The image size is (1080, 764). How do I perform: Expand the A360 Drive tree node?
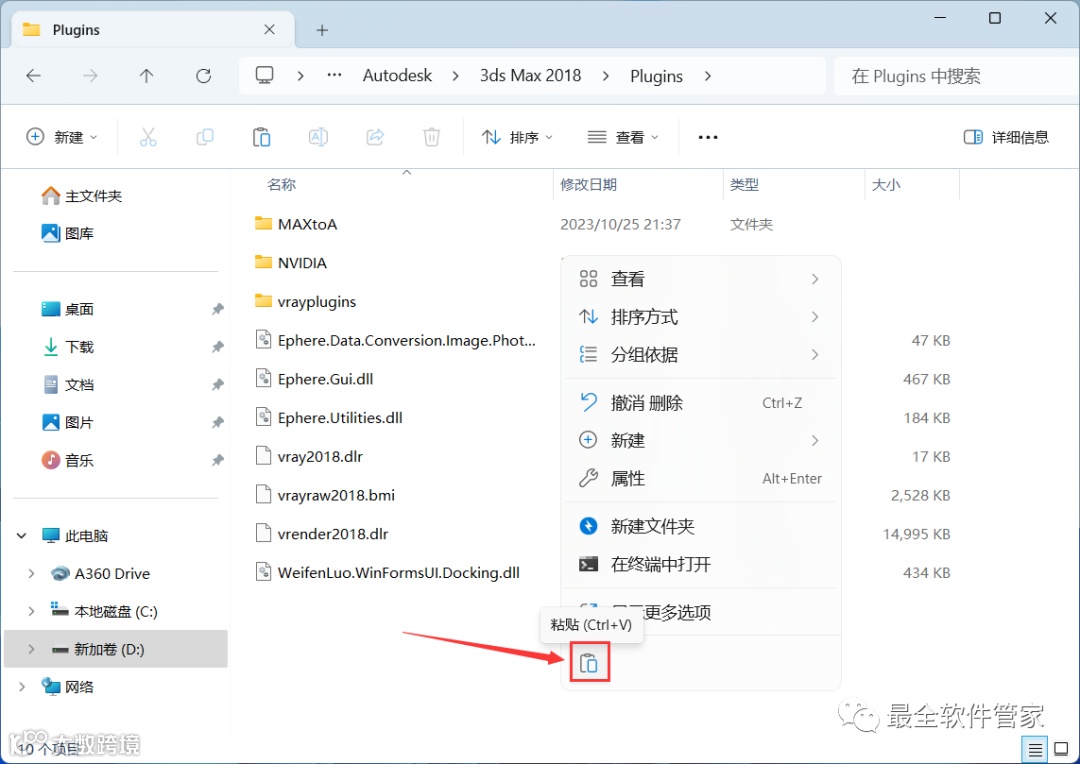(31, 573)
